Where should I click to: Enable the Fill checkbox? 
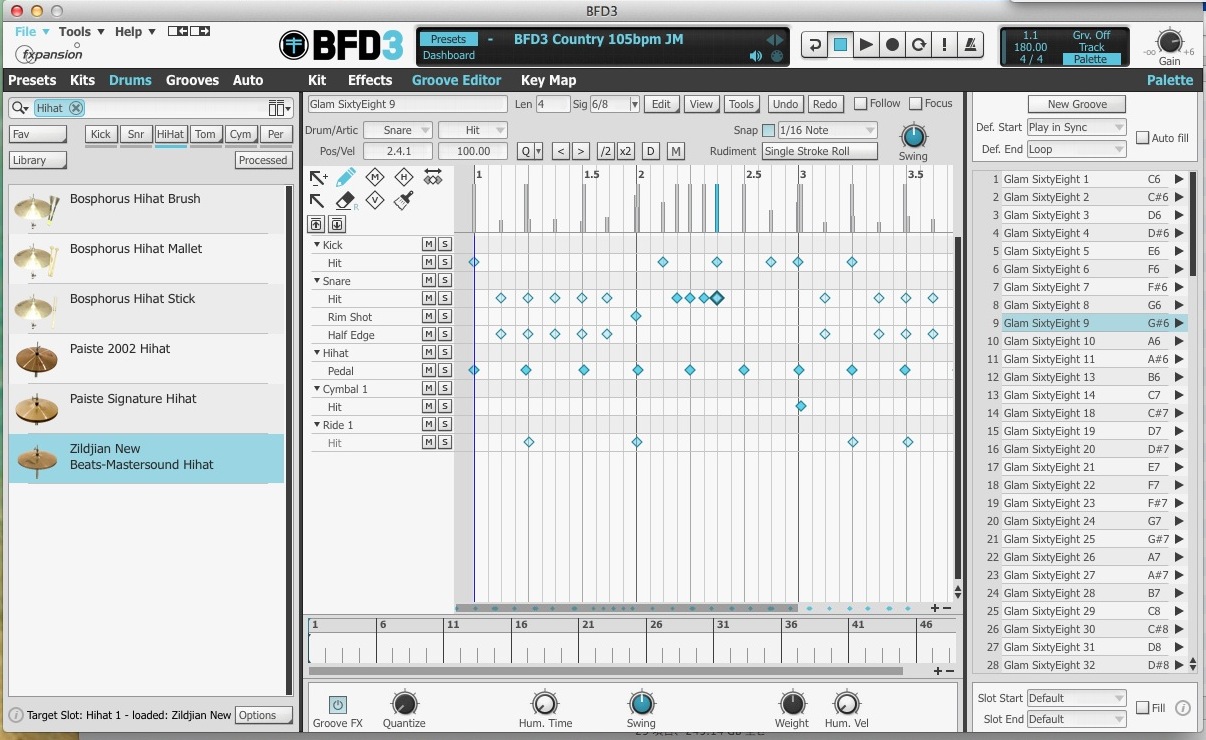tap(1143, 708)
